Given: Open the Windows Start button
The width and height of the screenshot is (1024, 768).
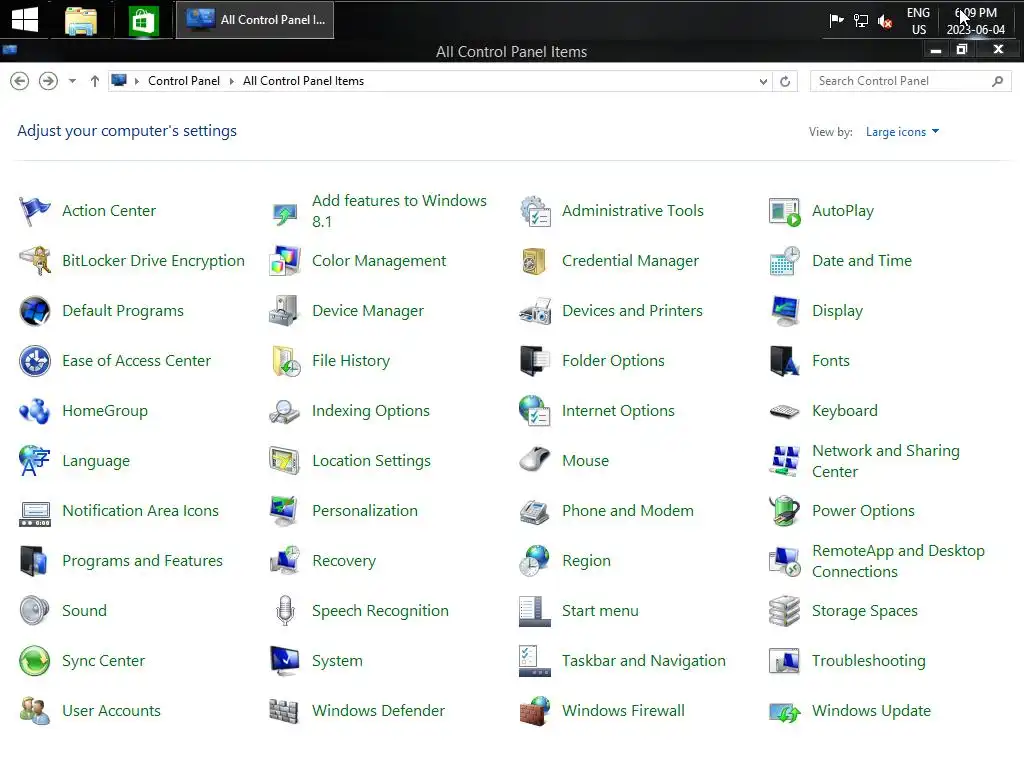Looking at the screenshot, I should (25, 20).
